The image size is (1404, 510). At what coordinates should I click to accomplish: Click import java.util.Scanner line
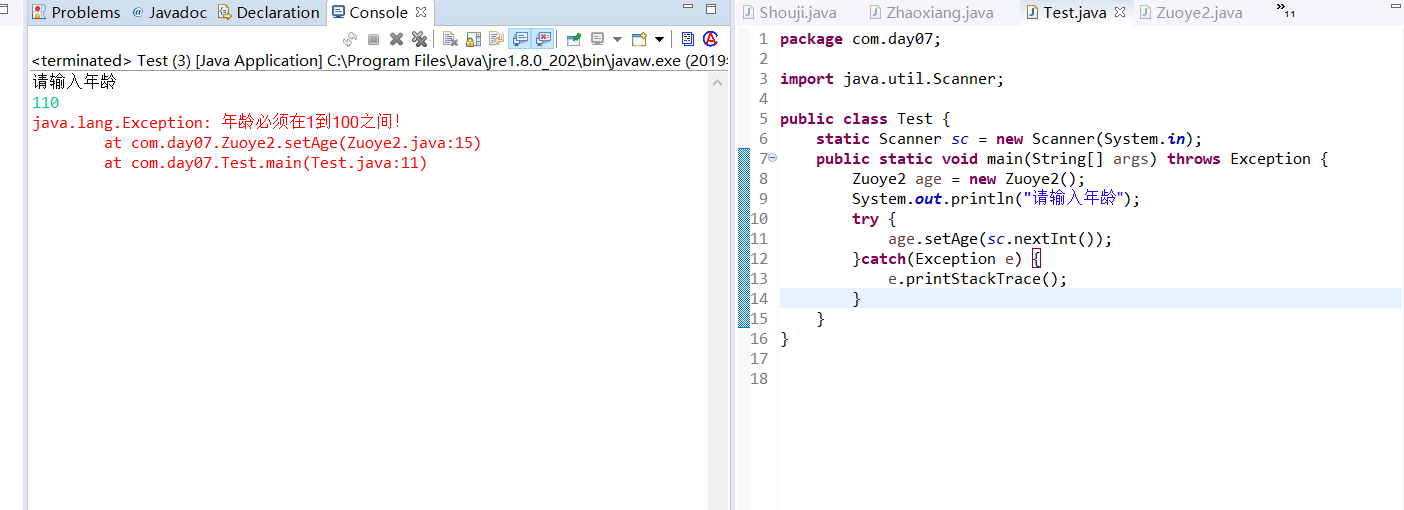click(x=891, y=79)
